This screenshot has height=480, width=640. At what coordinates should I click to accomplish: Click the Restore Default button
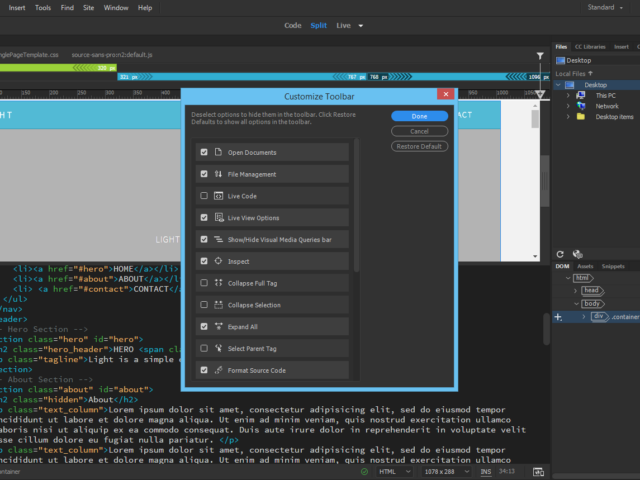point(419,146)
